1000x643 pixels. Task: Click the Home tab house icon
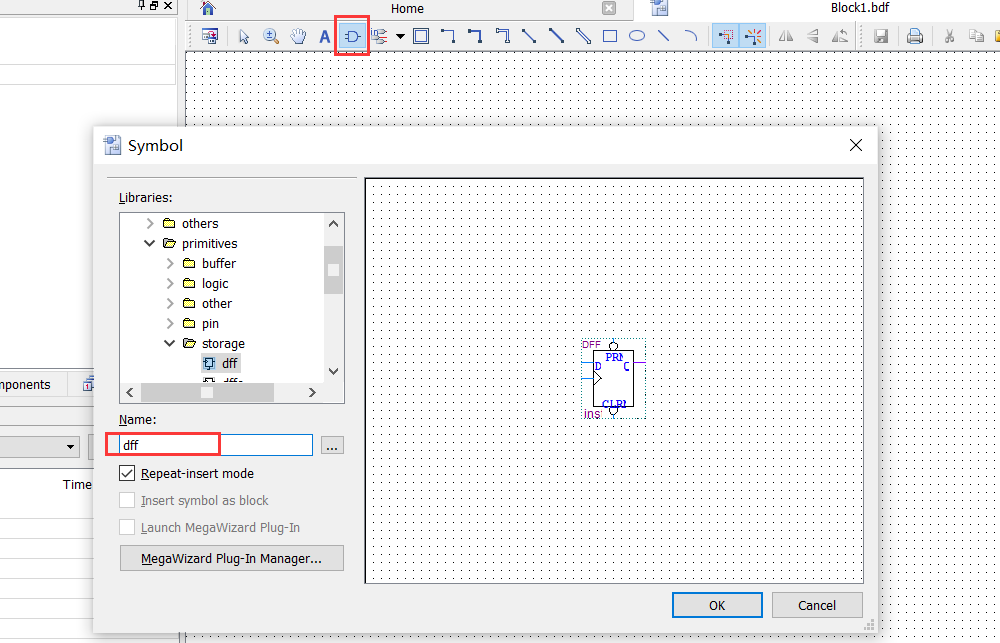point(207,8)
